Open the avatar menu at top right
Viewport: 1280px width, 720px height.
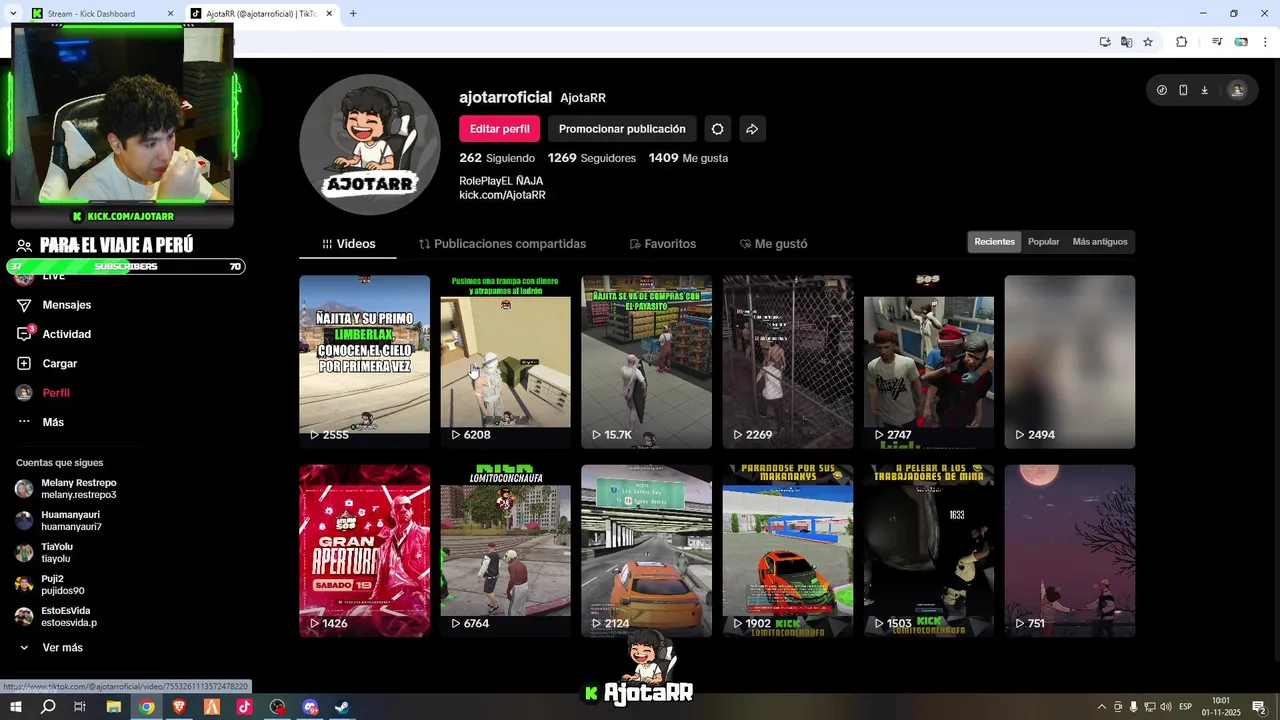1237,90
